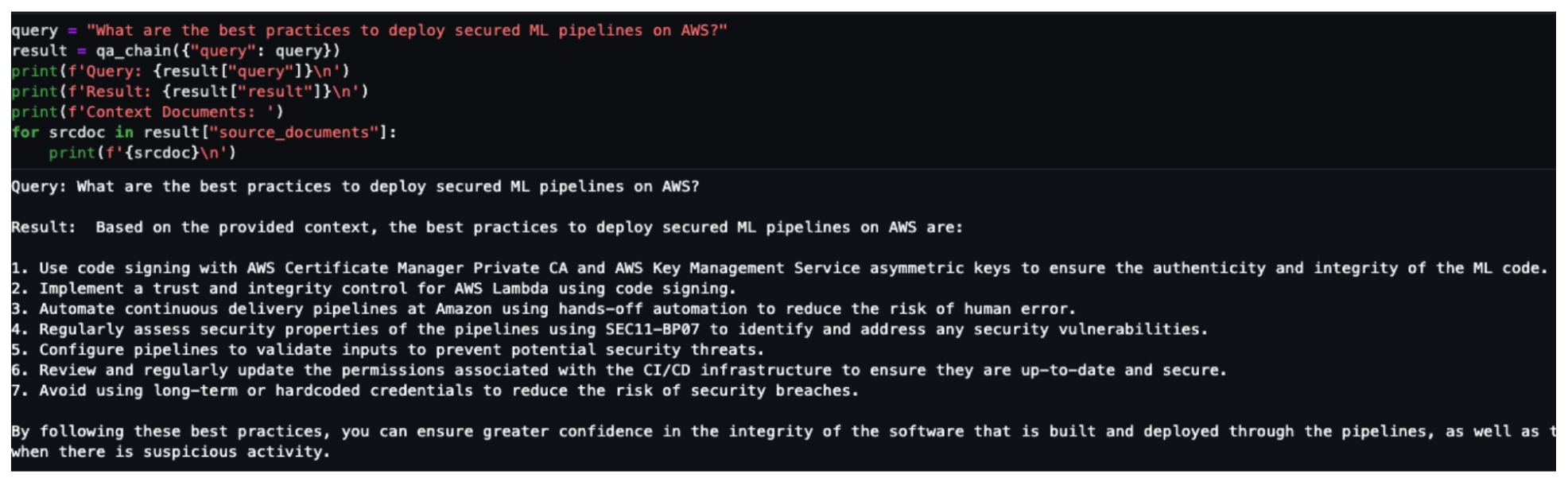This screenshot has height=482, width=1568.
Task: Click the 'when there is suspicious activity' line
Action: (x=170, y=452)
